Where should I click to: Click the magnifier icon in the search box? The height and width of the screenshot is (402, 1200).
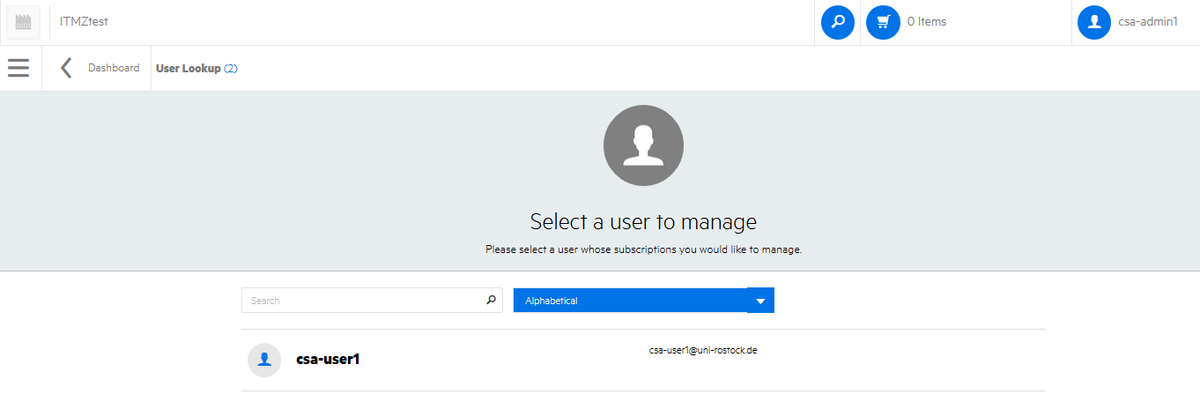coord(490,300)
